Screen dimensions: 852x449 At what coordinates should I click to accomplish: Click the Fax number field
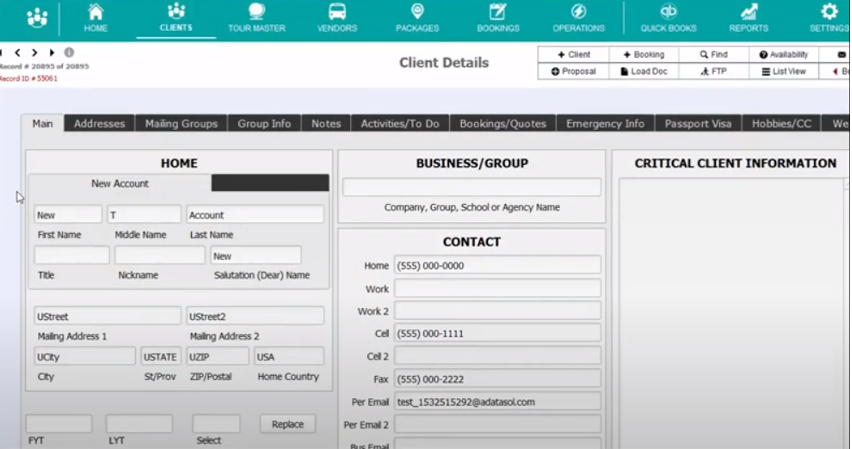click(497, 379)
